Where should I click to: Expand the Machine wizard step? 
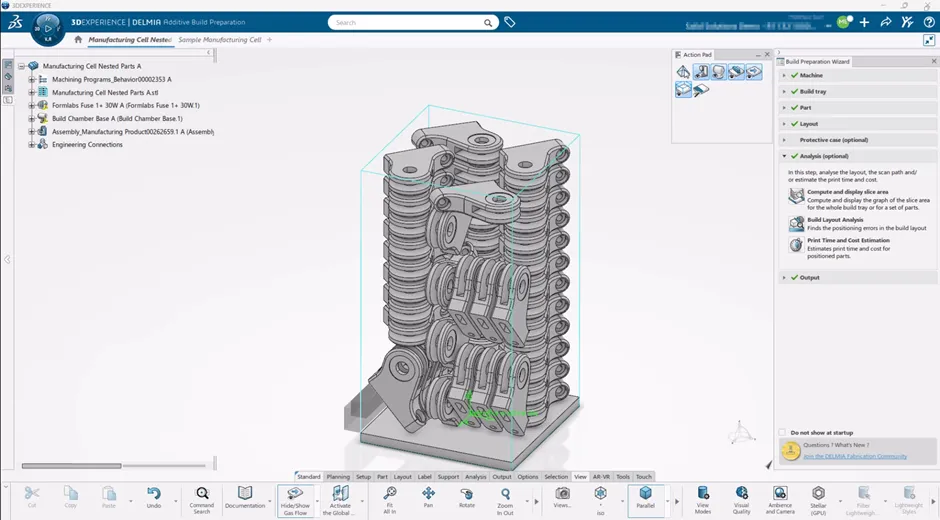click(x=784, y=76)
